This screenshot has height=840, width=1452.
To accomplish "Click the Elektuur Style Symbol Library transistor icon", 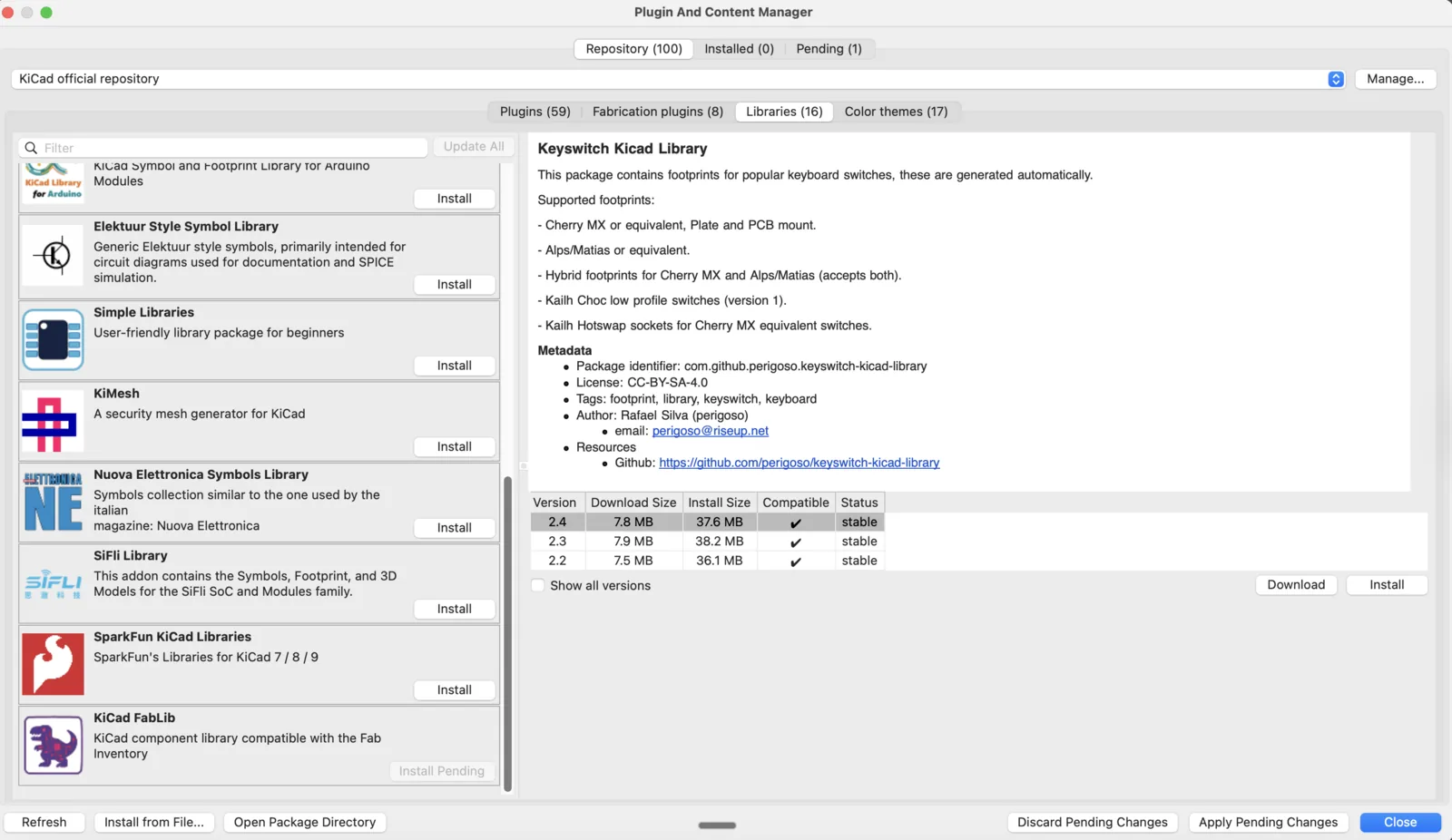I will tap(53, 256).
